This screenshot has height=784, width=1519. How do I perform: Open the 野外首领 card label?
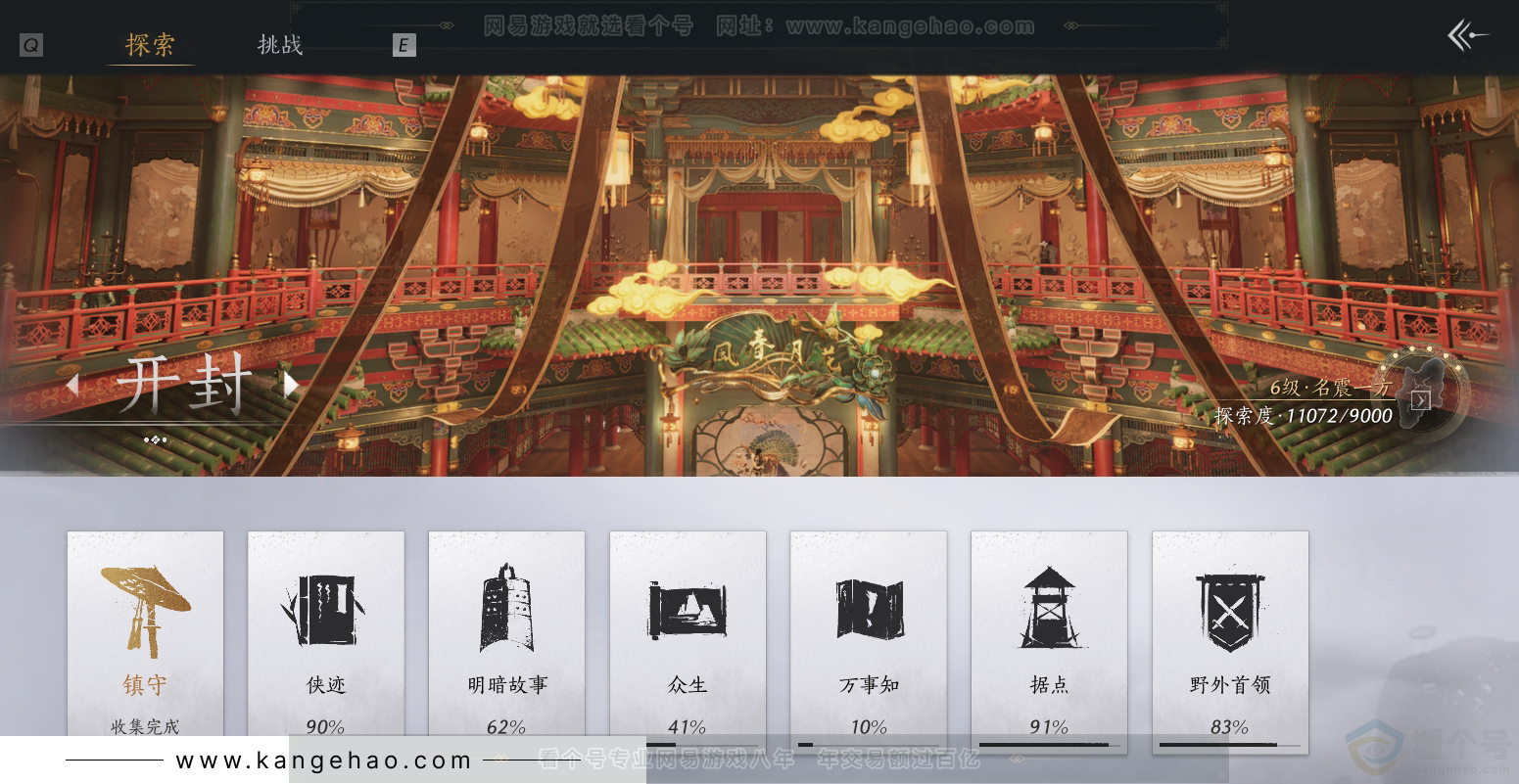coord(1230,685)
